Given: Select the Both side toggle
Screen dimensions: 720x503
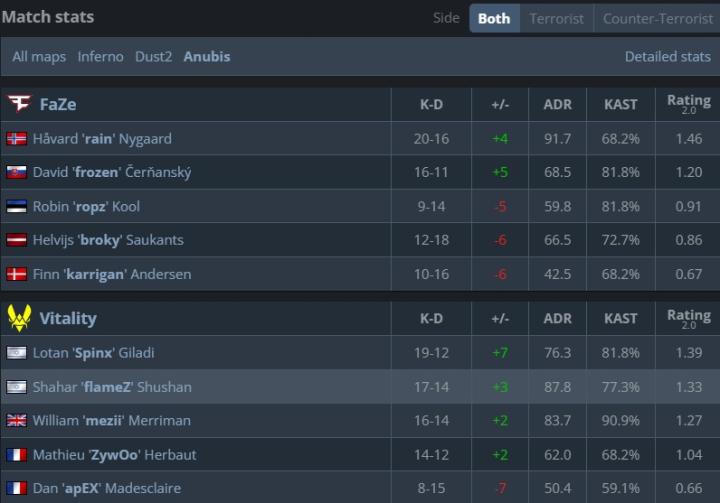Looking at the screenshot, I should point(494,18).
